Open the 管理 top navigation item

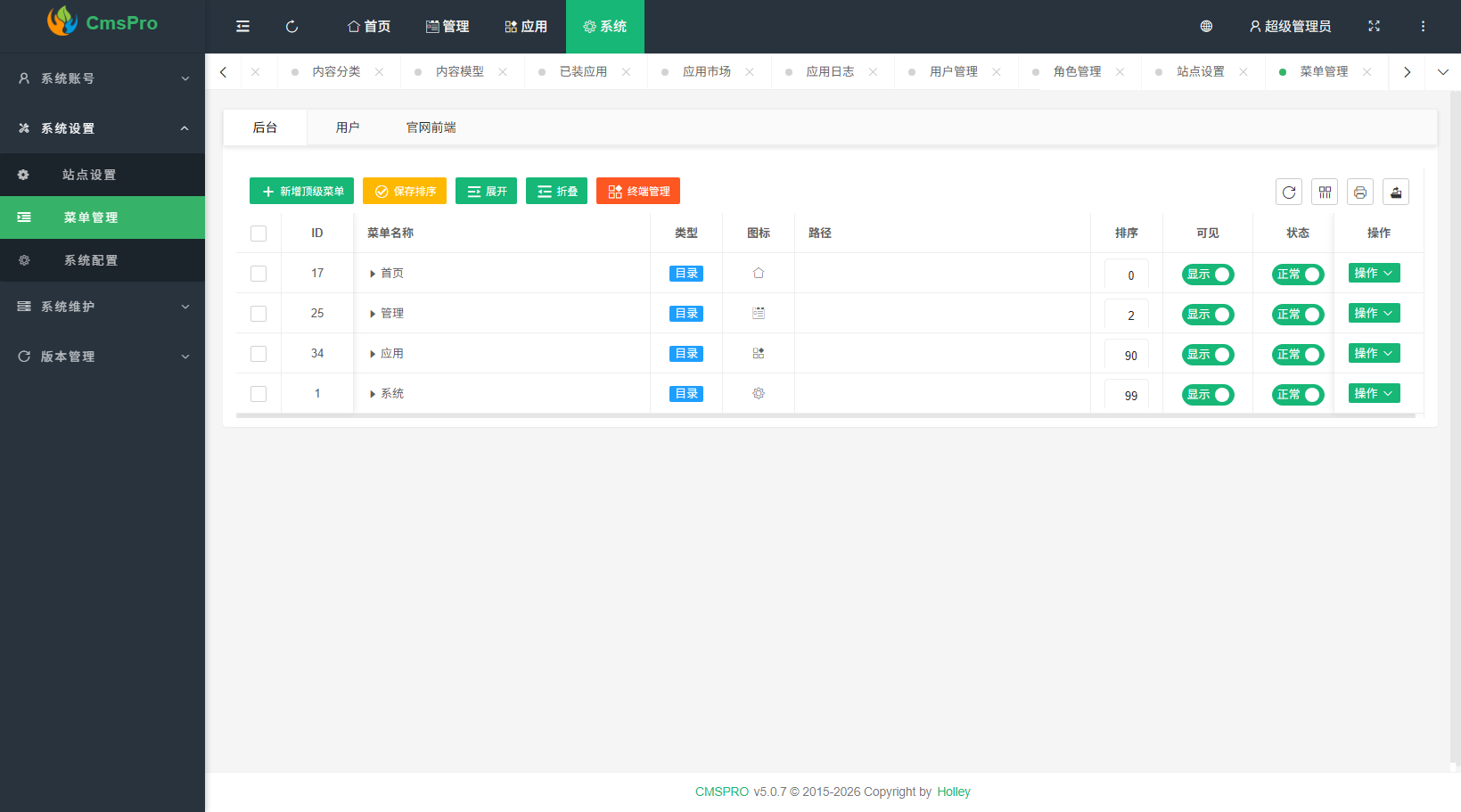[x=447, y=27]
